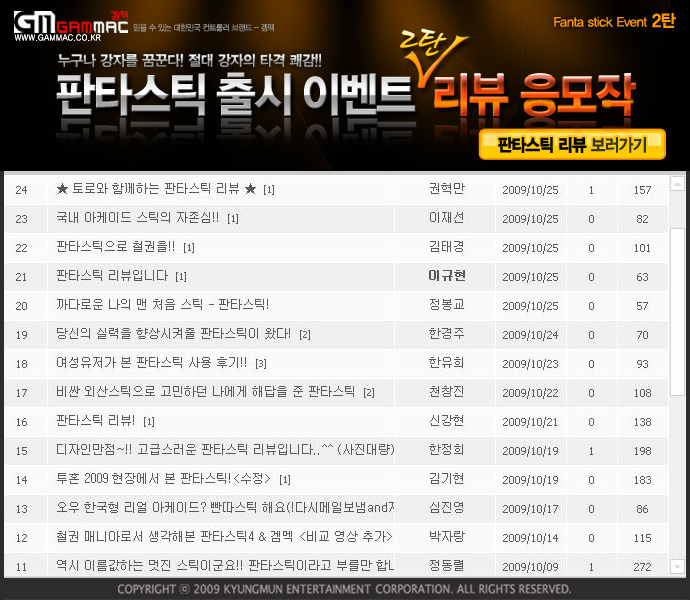Open post '철권 매니아로서 생각해본 판타스틱4 & 겜멕'
Viewport: 690px width, 600px height.
click(224, 537)
